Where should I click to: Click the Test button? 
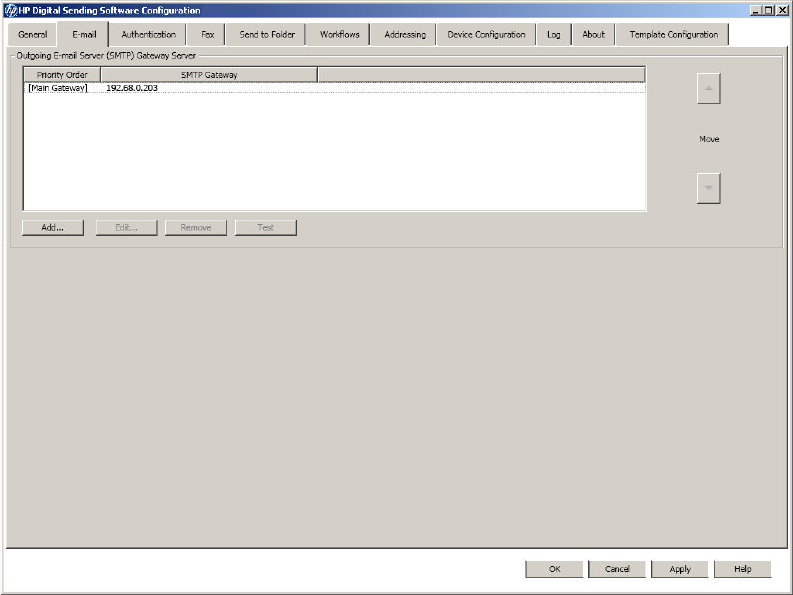point(266,228)
